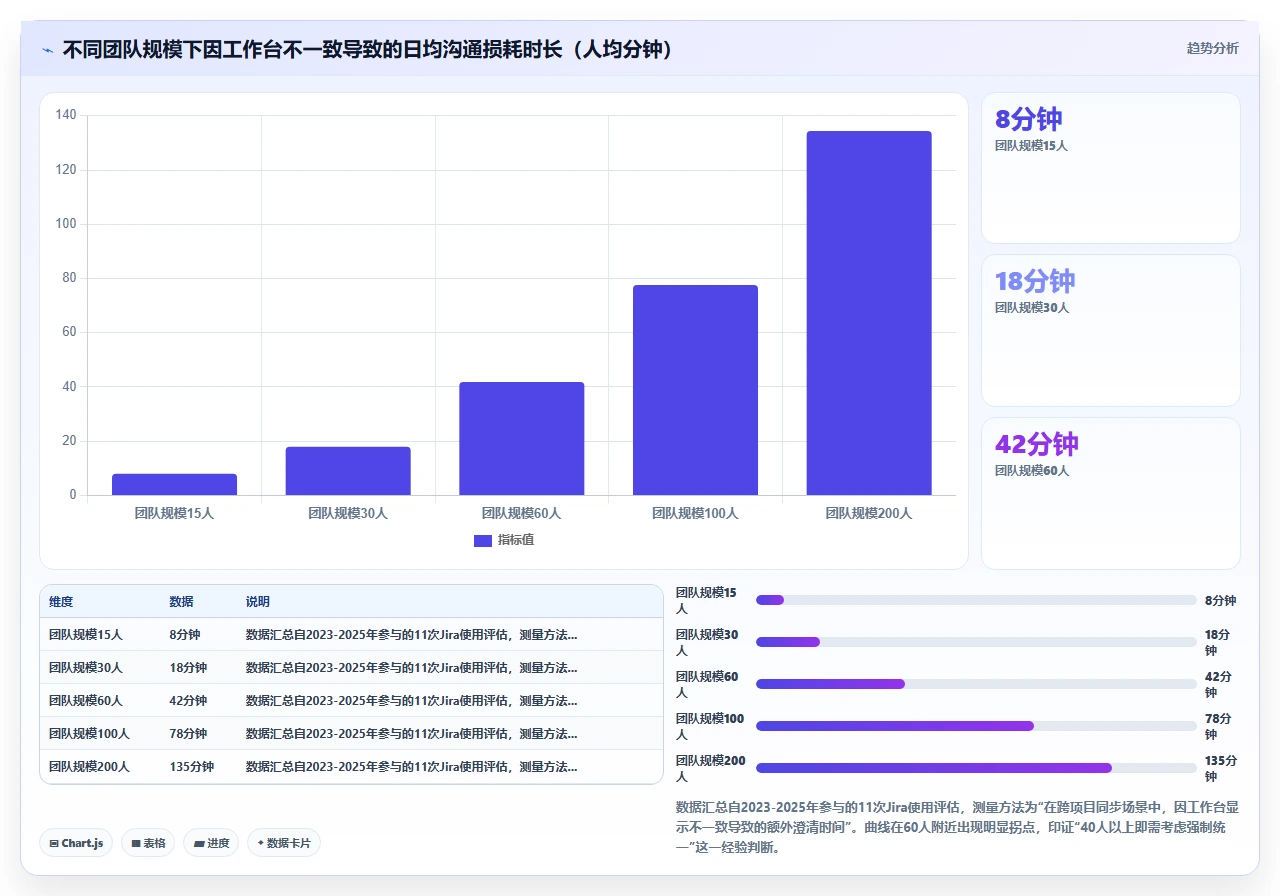The width and height of the screenshot is (1280, 896).
Task: Click the bar for 团队规模30人
Action: tap(348, 471)
